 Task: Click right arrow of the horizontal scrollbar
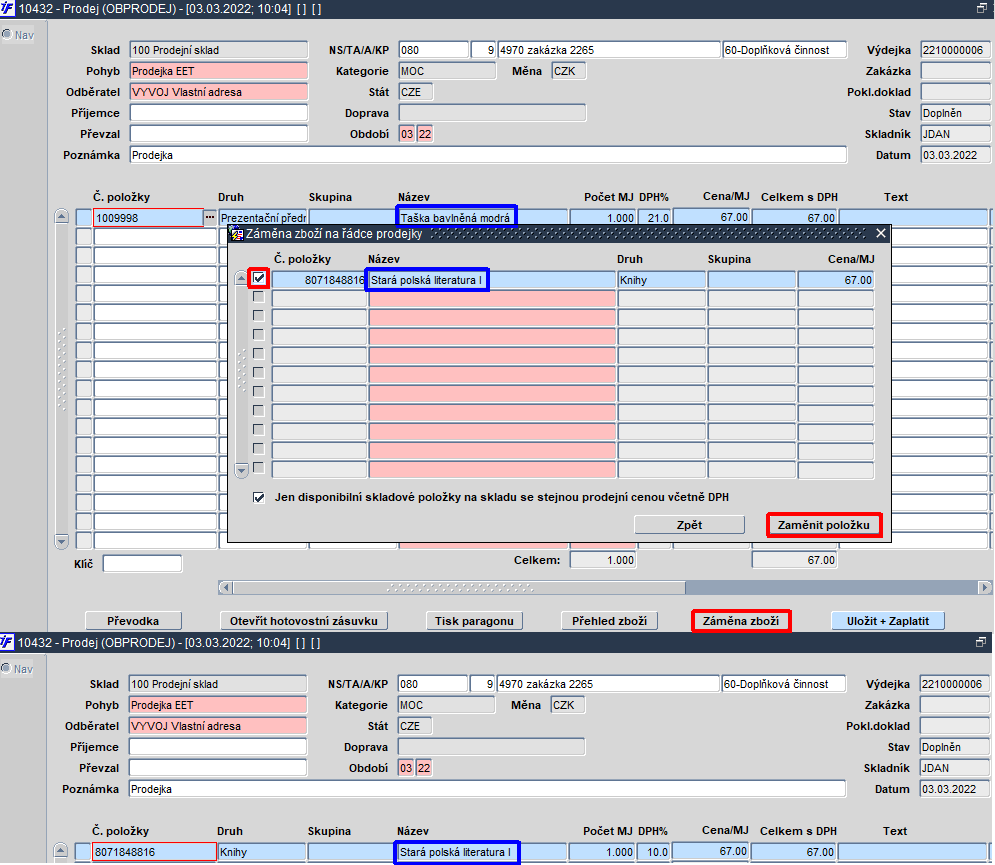[984, 588]
